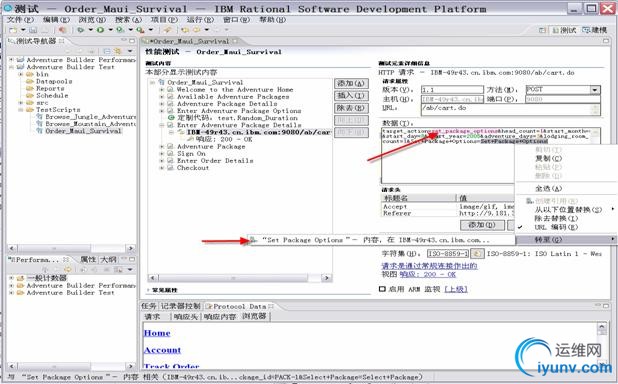Screen dimensions: 618x384
Task: Click the 插入(I) button
Action: tap(351, 96)
